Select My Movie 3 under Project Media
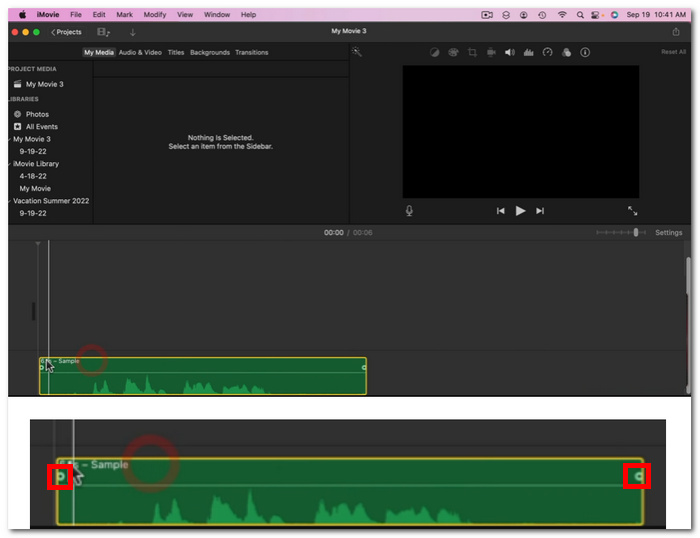Image resolution: width=700 pixels, height=538 pixels. coord(45,84)
